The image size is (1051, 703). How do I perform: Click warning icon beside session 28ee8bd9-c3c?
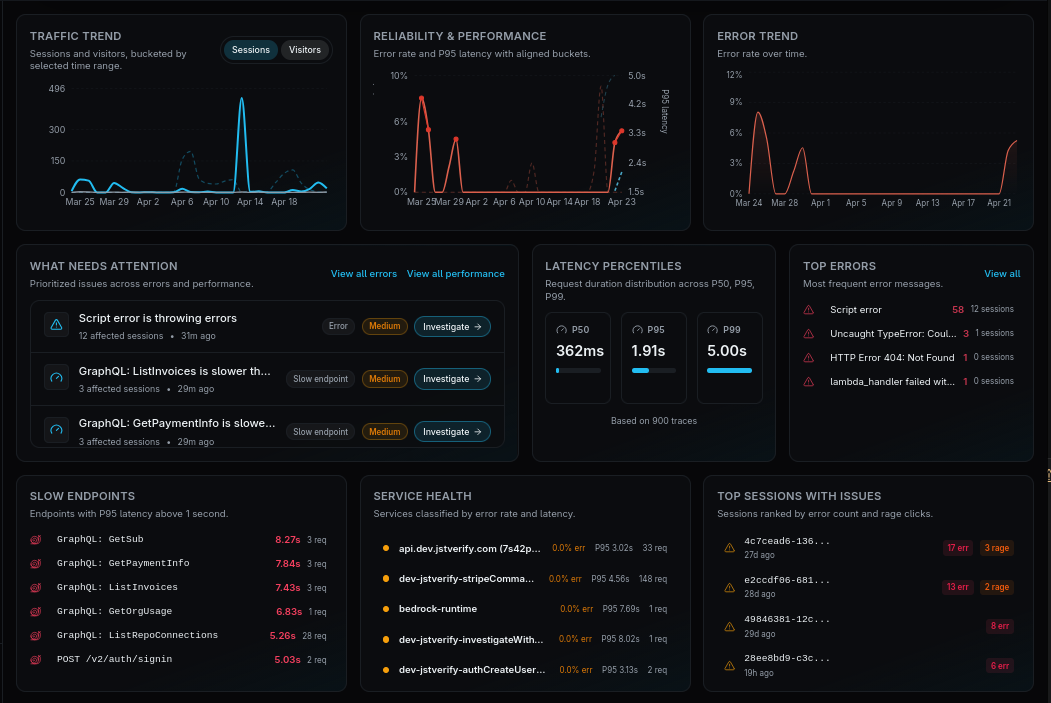[x=729, y=665]
